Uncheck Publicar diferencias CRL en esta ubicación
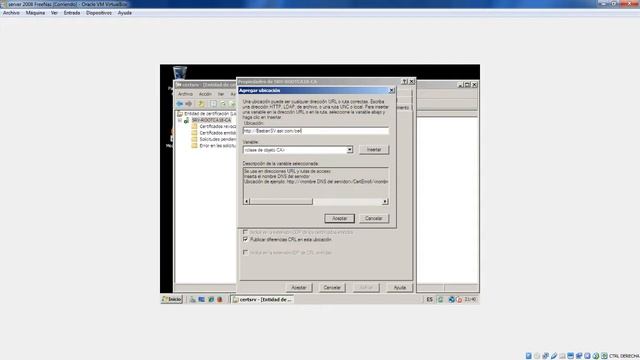This screenshot has height=360, width=640. pyautogui.click(x=245, y=240)
